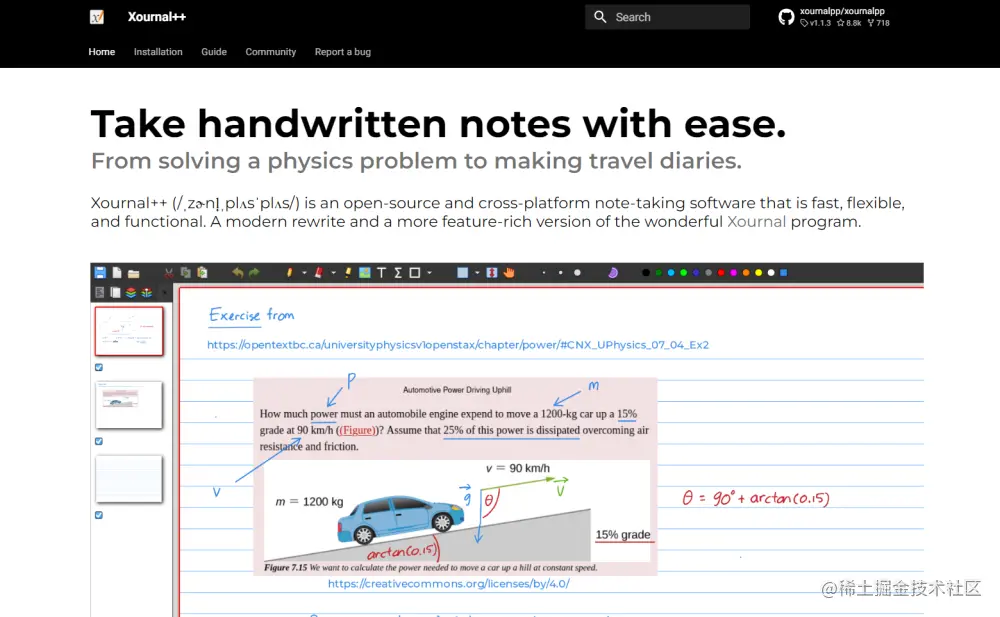Image resolution: width=1000 pixels, height=617 pixels.
Task: Open the Community tab
Action: click(x=270, y=52)
